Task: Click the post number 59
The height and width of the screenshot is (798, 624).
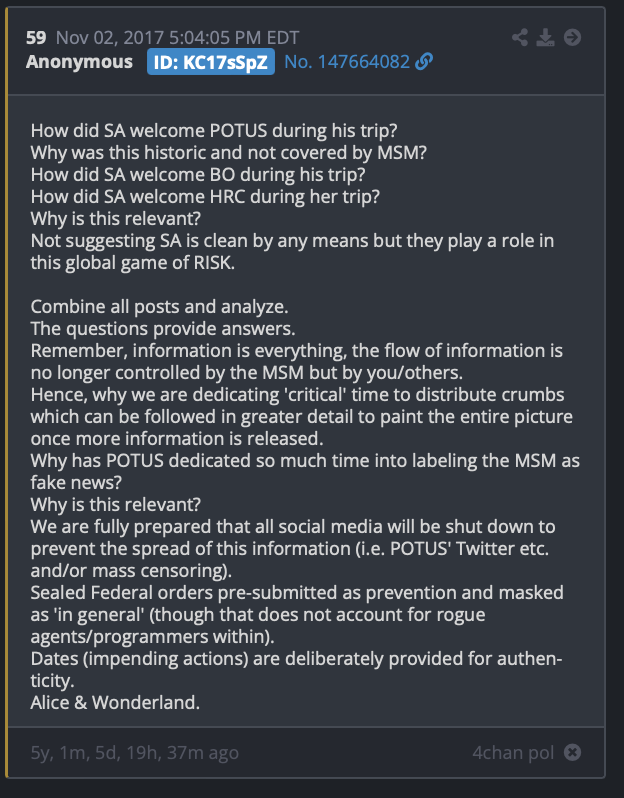Action: [36, 38]
